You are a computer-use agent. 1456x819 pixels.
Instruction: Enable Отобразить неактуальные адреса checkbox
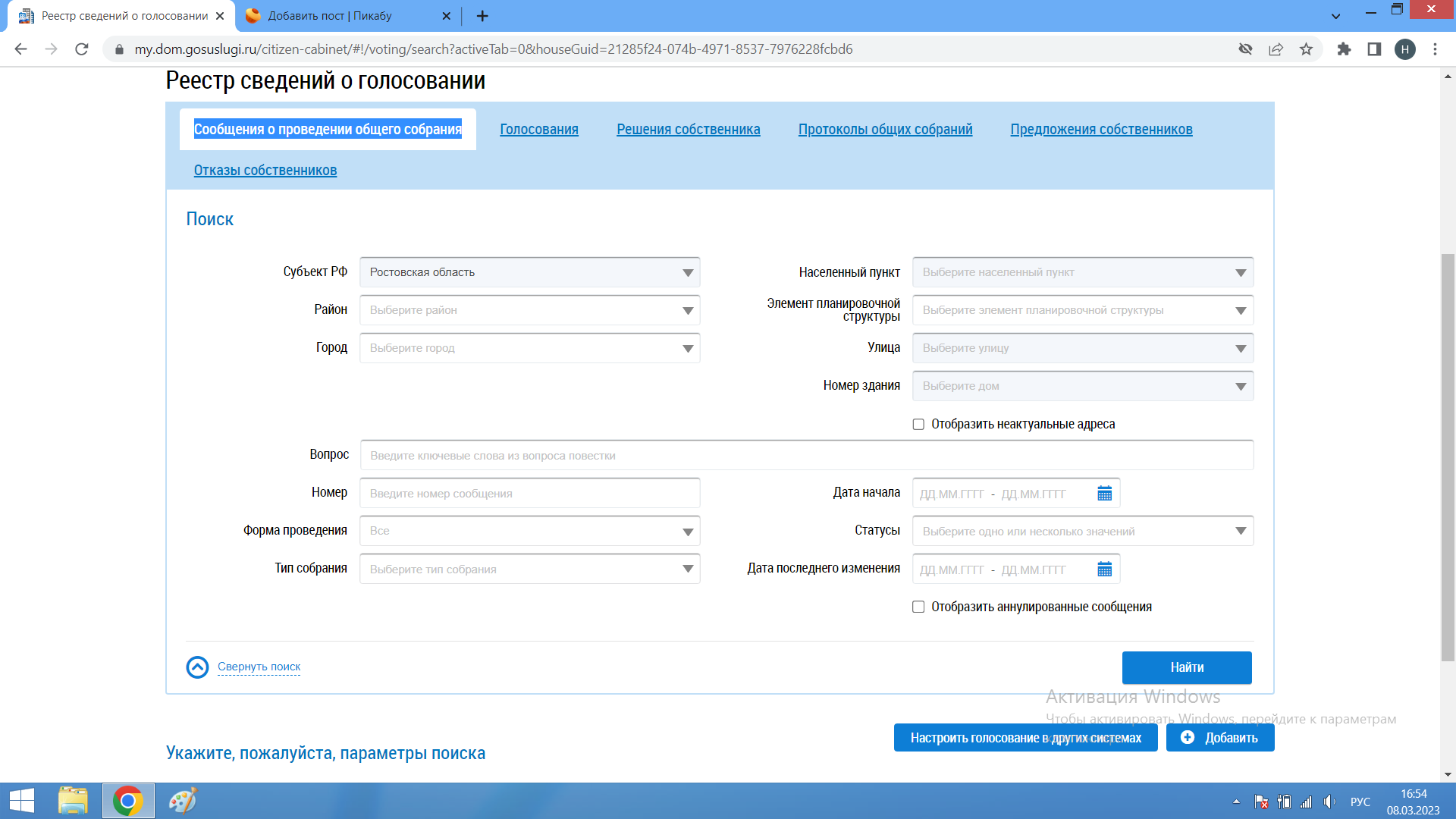pos(918,425)
